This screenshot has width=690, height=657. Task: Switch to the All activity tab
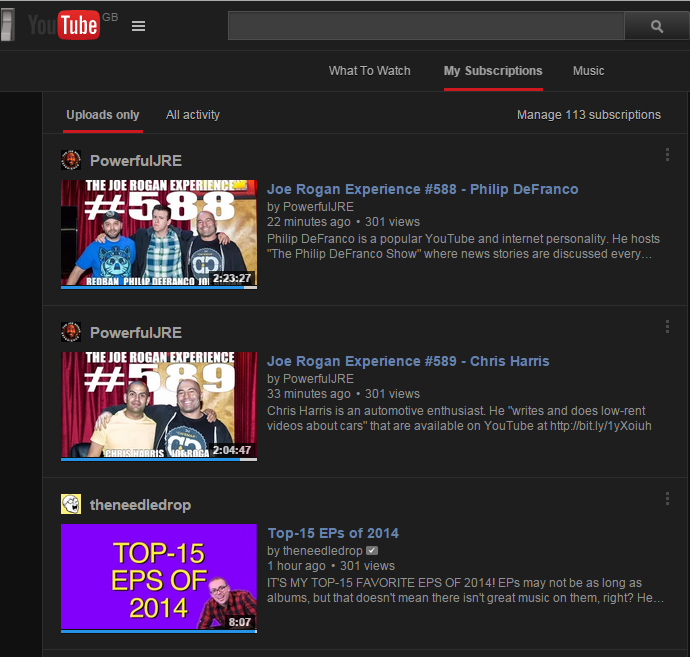click(x=193, y=115)
